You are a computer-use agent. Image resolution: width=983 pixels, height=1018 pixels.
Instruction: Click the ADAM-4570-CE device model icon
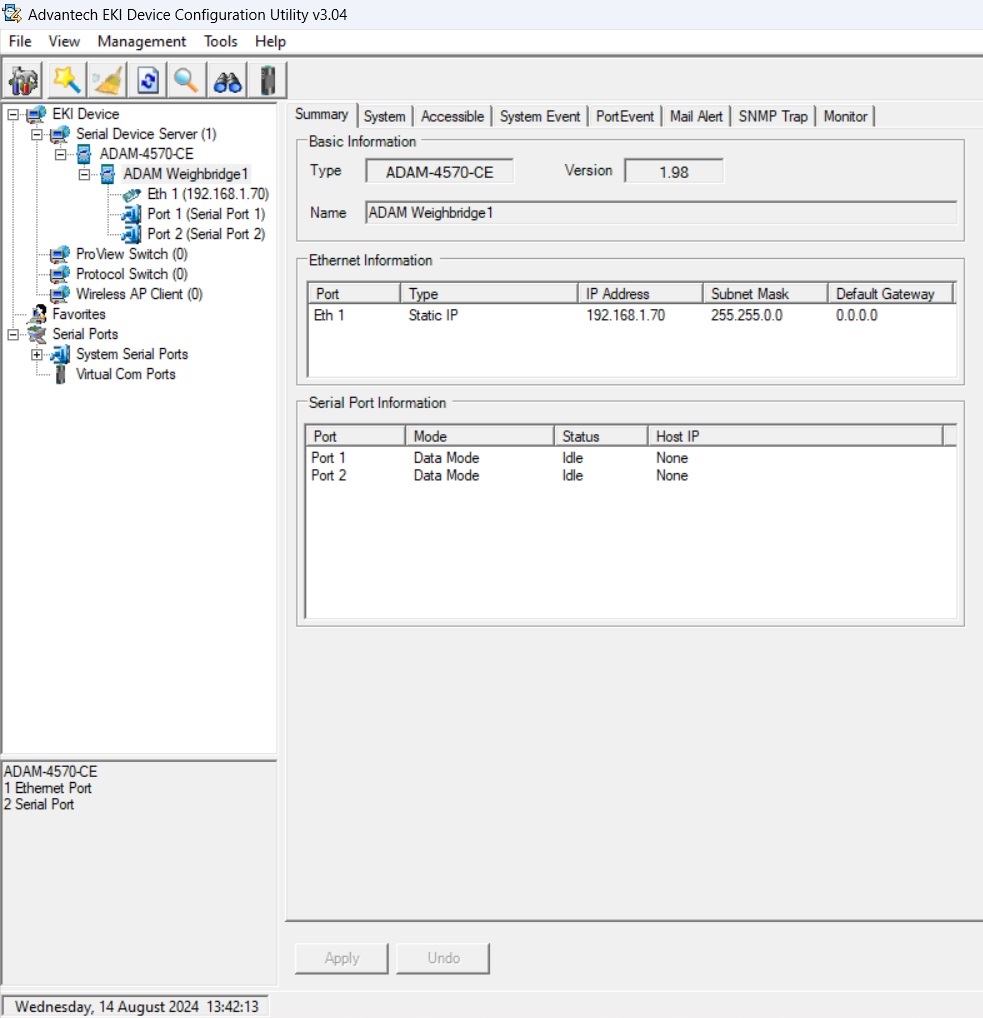[x=84, y=155]
